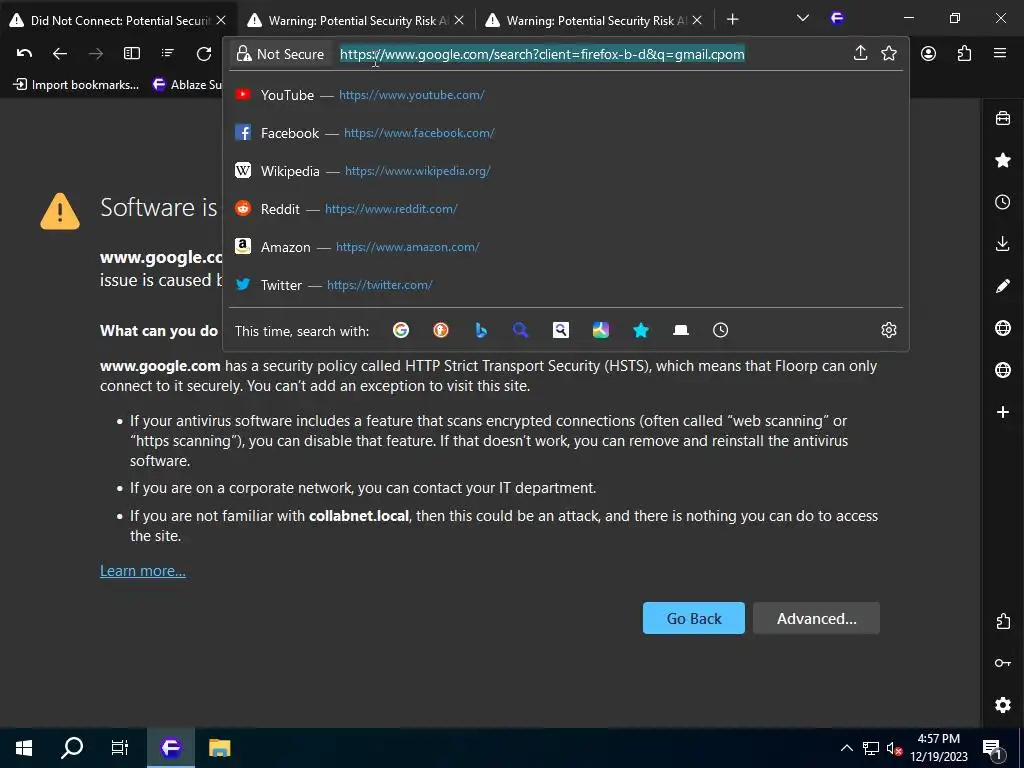Open settings gear in right sidebar

1002,705
